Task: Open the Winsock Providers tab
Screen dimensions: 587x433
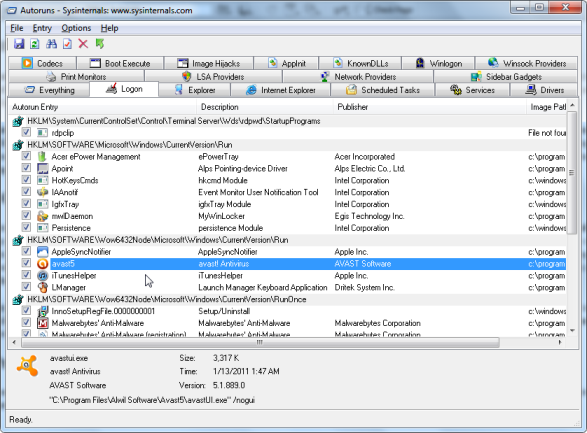Action: click(526, 63)
